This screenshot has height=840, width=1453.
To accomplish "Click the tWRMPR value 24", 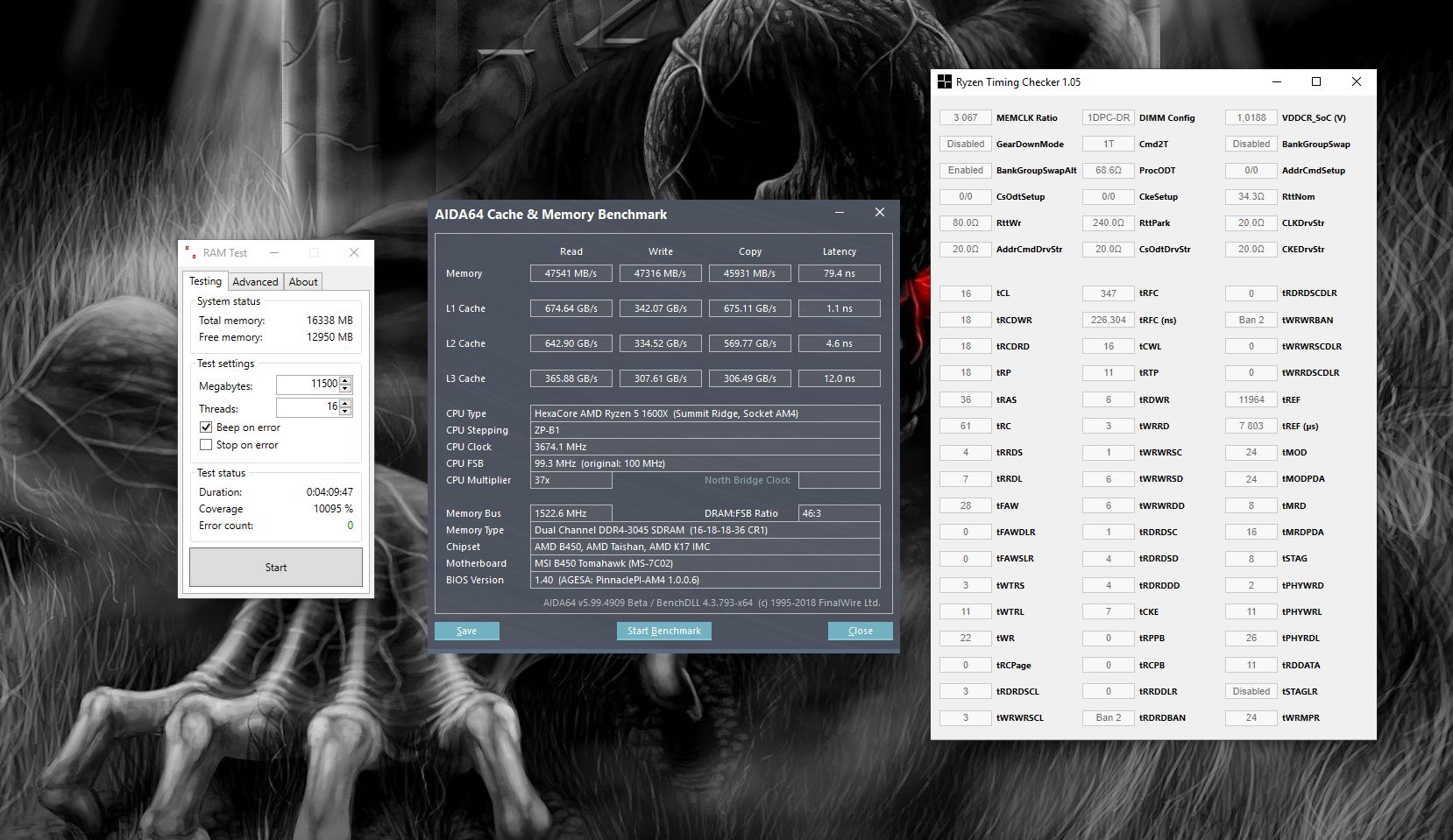I will click(1251, 717).
